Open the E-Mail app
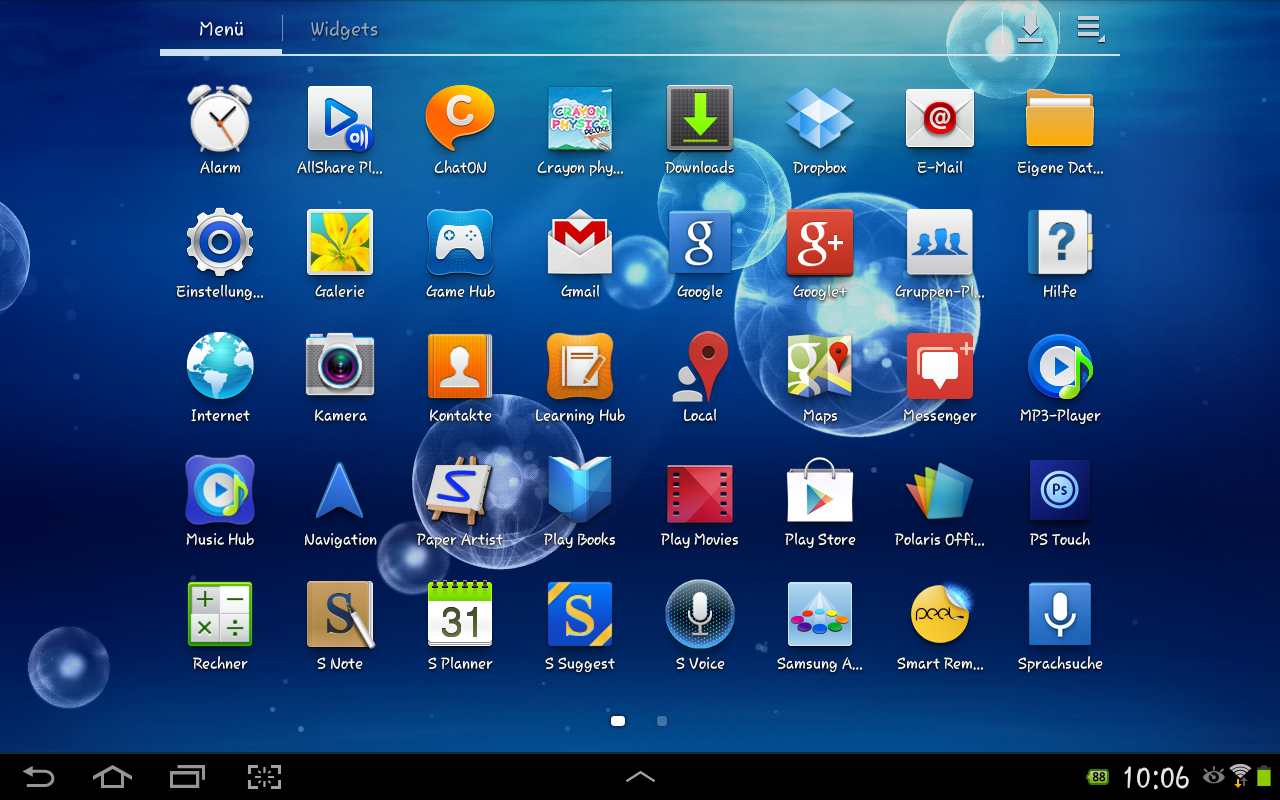The width and height of the screenshot is (1280, 800). pos(940,119)
